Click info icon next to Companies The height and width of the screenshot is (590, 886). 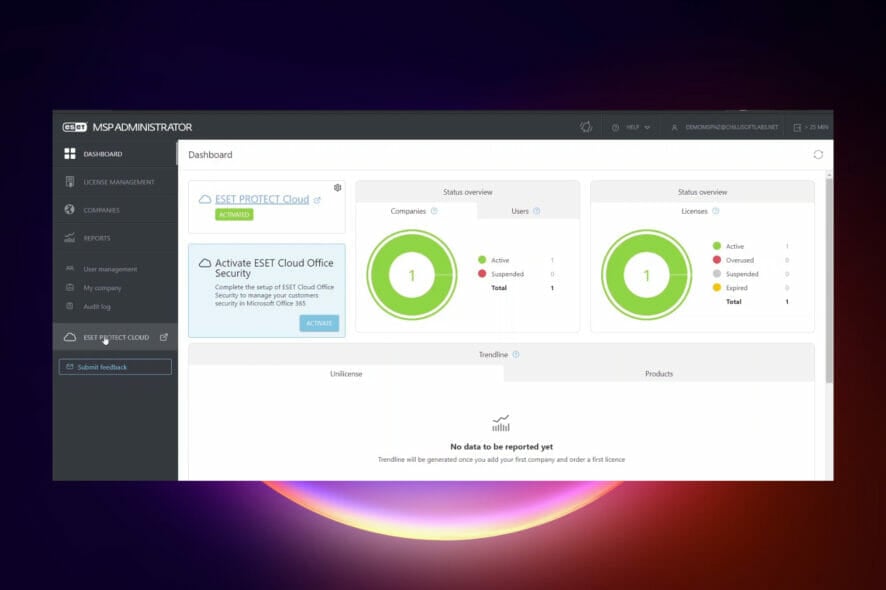434,211
